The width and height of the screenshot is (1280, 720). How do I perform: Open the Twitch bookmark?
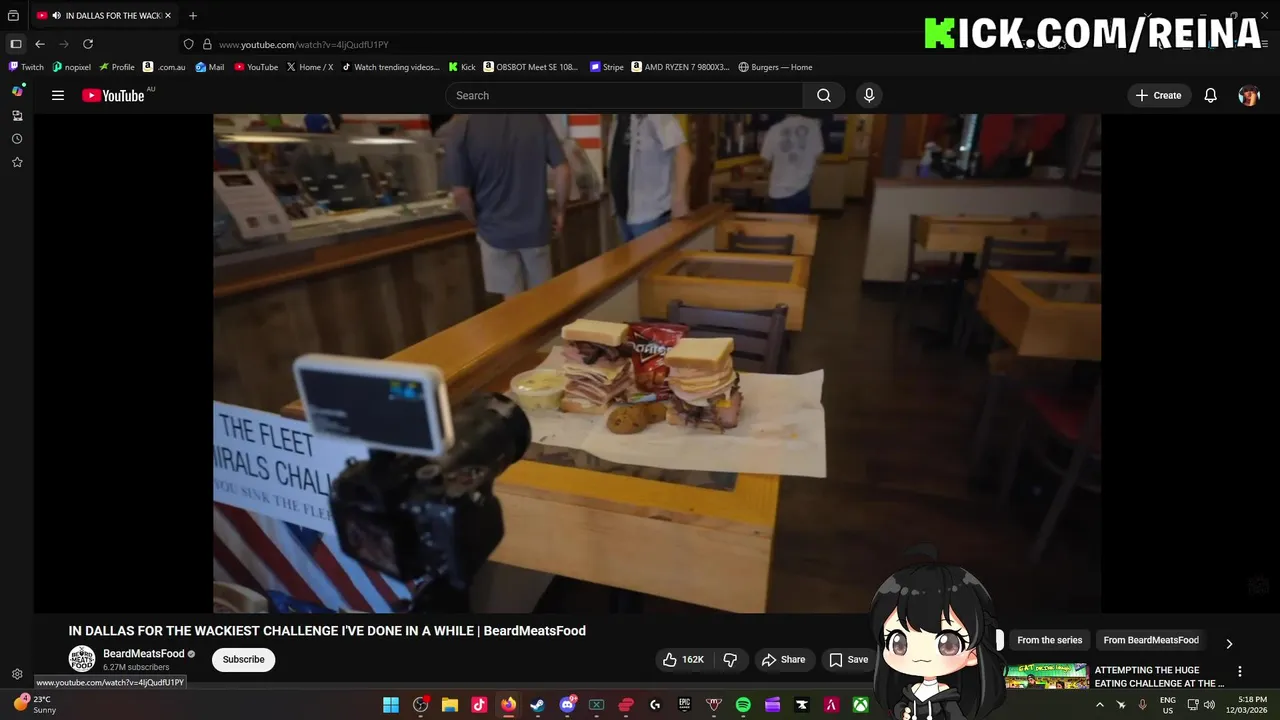pos(27,67)
